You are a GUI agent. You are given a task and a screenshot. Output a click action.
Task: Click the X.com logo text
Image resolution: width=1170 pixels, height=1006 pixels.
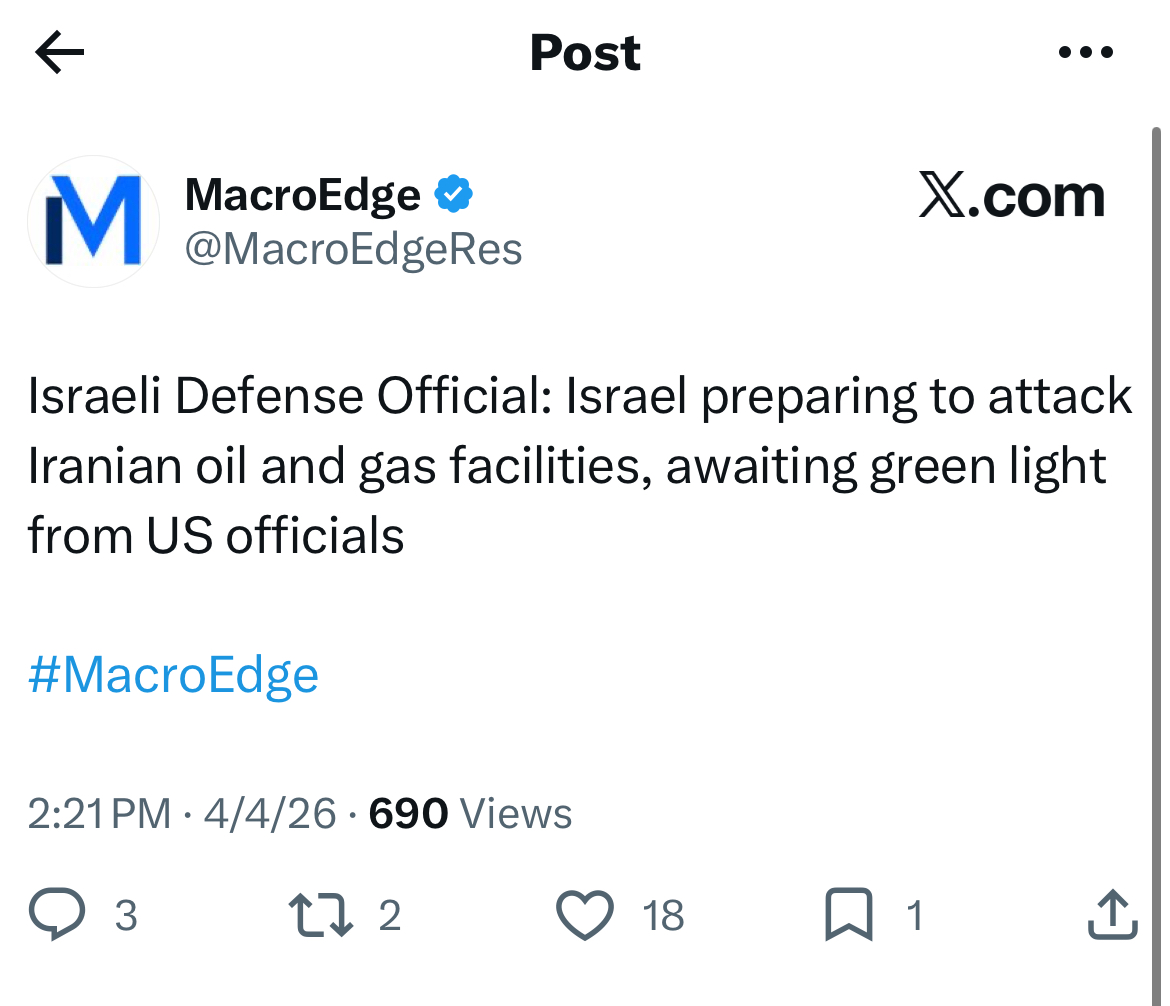click(1011, 196)
